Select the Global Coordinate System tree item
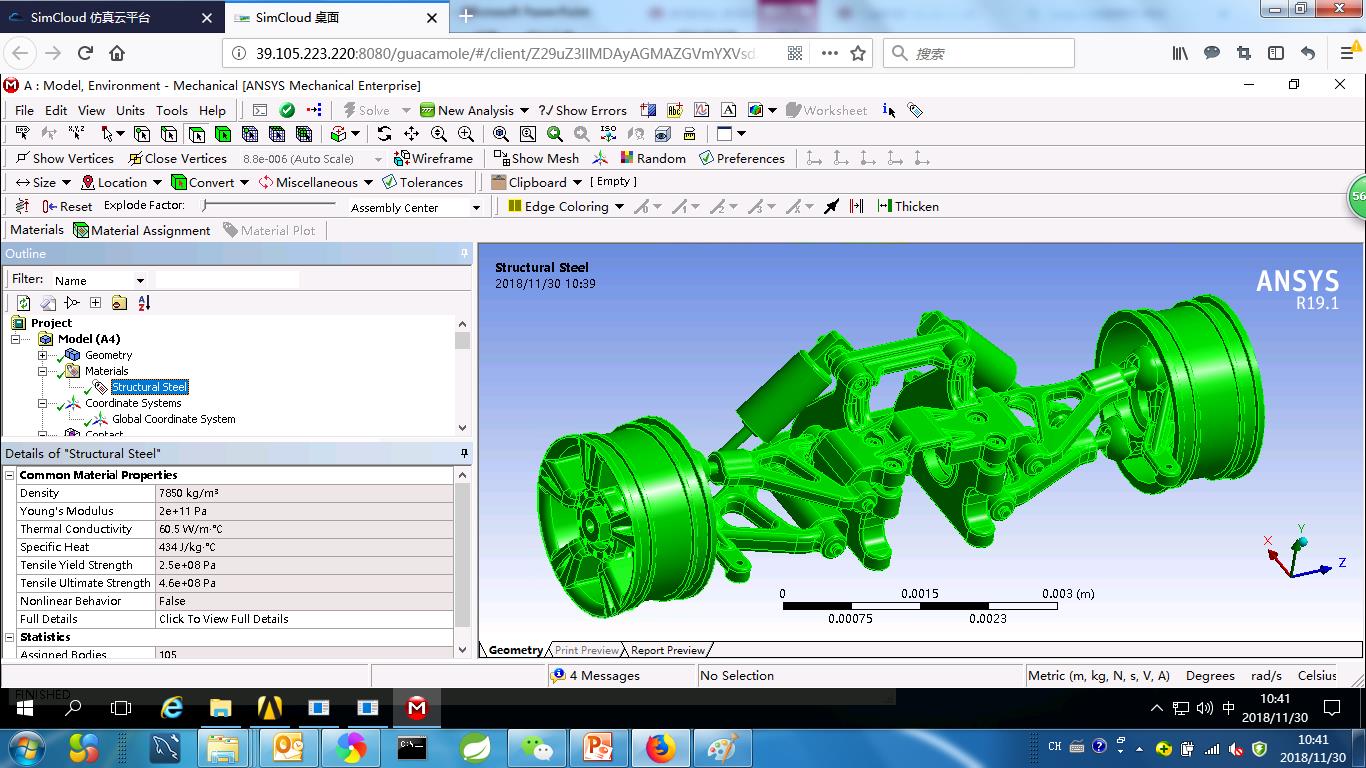Image resolution: width=1366 pixels, height=768 pixels. pyautogui.click(x=174, y=419)
